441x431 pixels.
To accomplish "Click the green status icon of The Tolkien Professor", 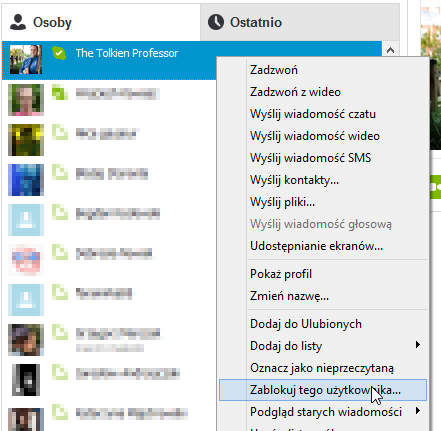I will point(59,53).
